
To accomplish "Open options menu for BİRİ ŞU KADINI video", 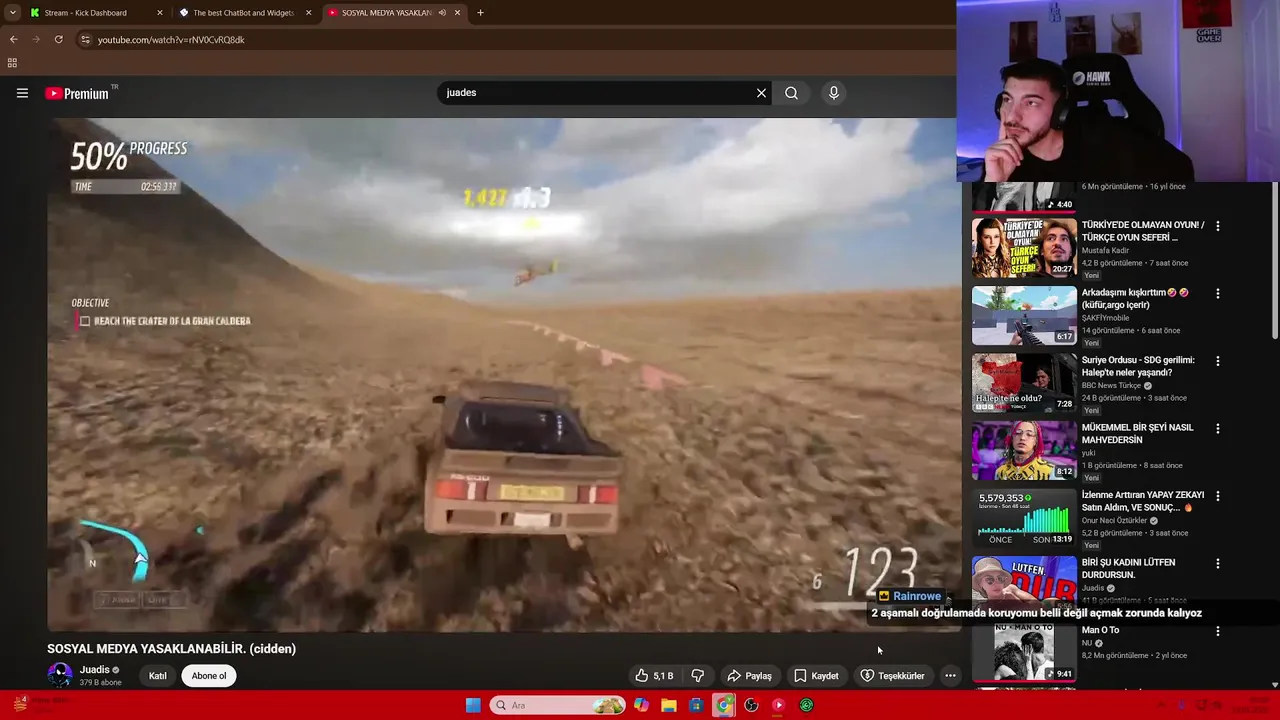I will (x=1217, y=564).
